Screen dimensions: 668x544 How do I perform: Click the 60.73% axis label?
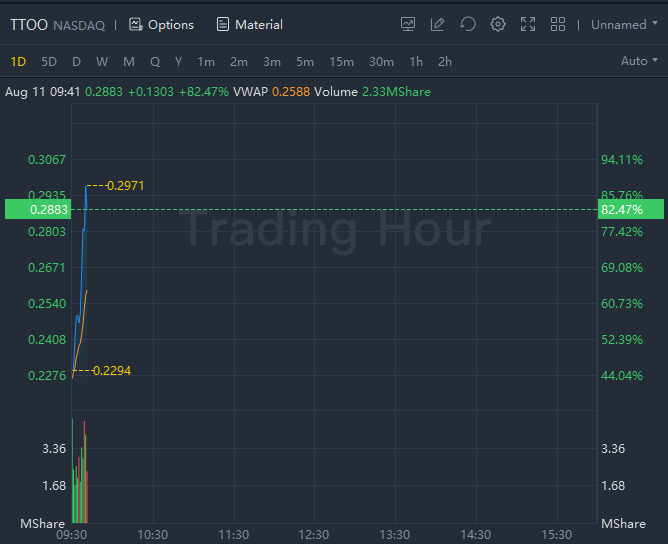tap(622, 304)
